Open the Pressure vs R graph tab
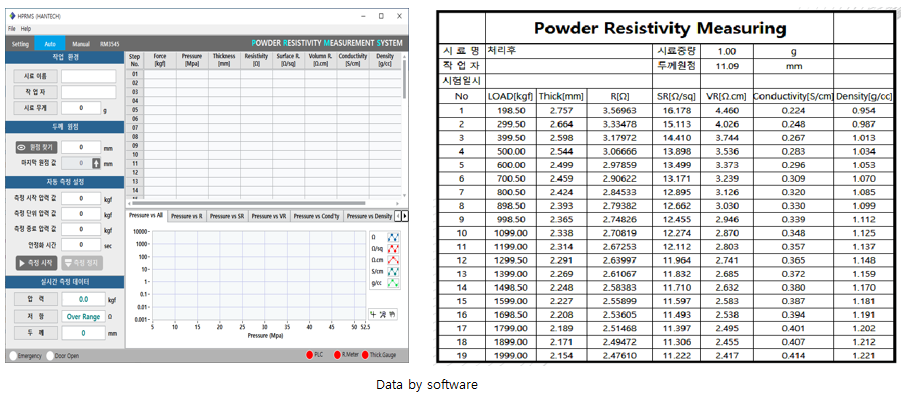Viewport: 906px width, 398px height. (187, 215)
